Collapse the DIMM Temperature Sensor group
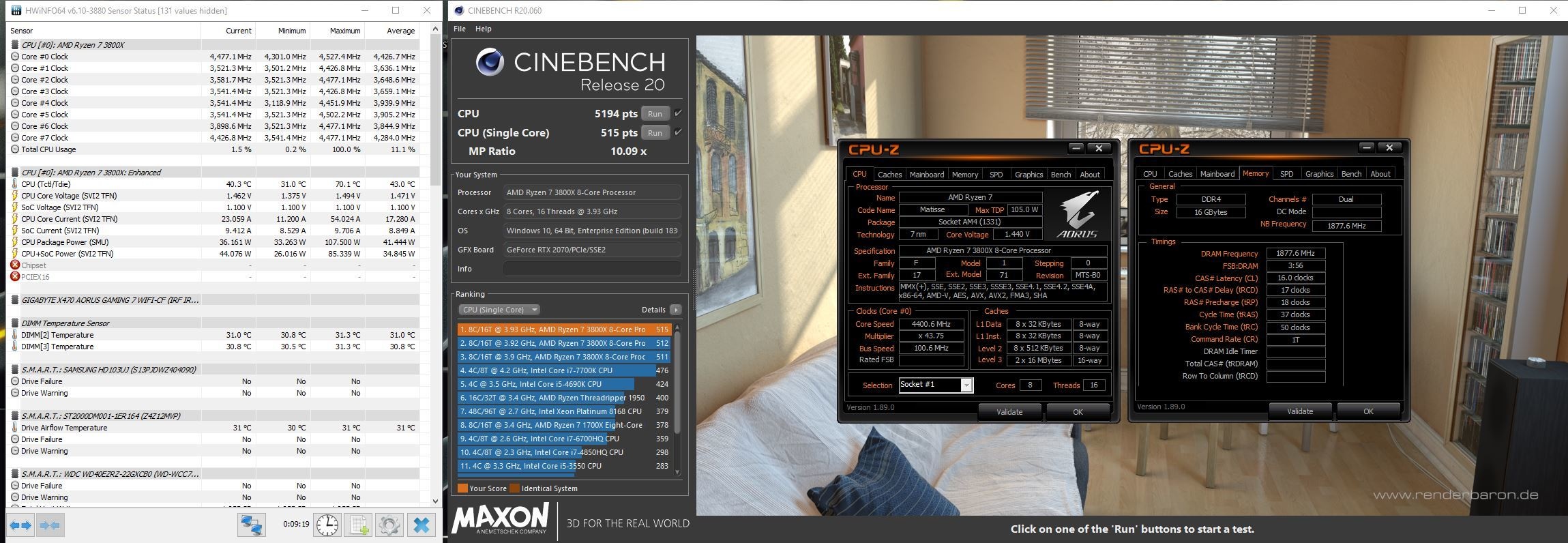This screenshot has height=543, width=1568. click(x=15, y=323)
